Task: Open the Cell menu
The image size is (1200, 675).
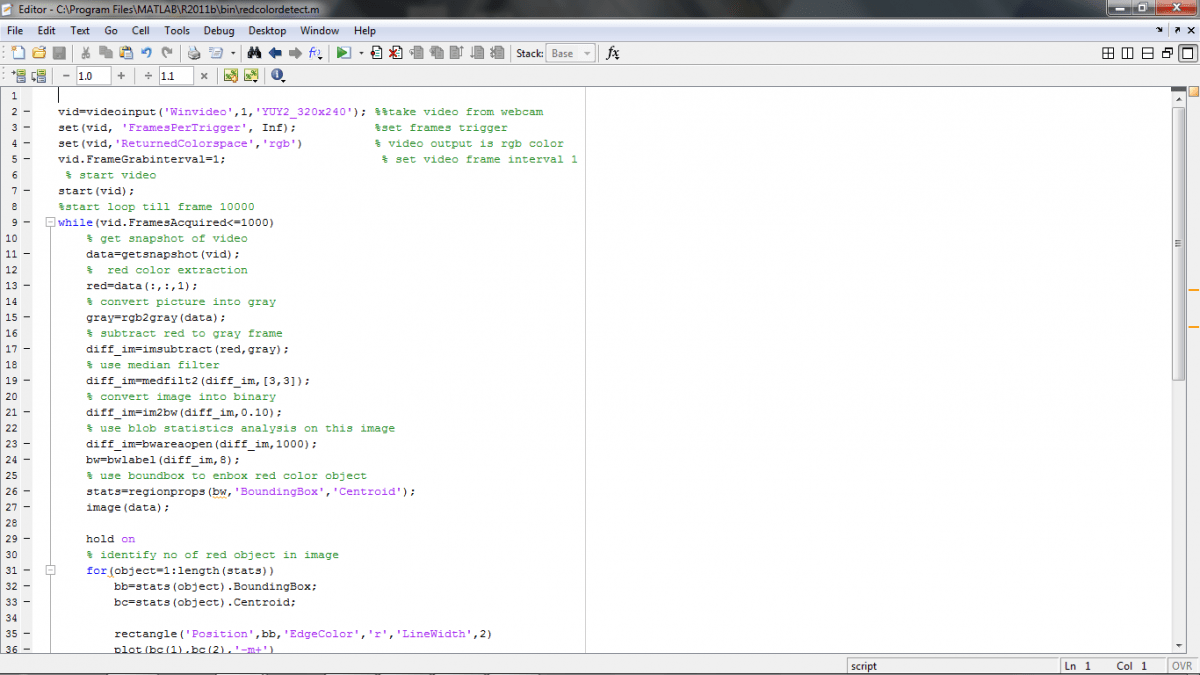Action: click(x=140, y=30)
